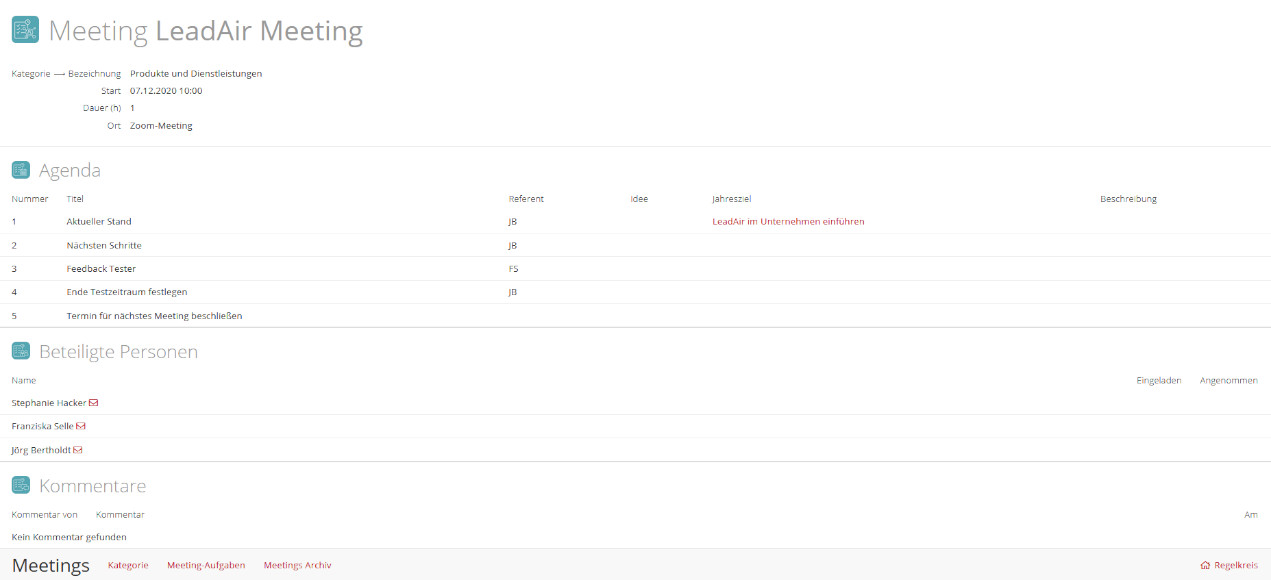
Task: Click the Meetings title in bottom bar
Action: click(x=51, y=565)
